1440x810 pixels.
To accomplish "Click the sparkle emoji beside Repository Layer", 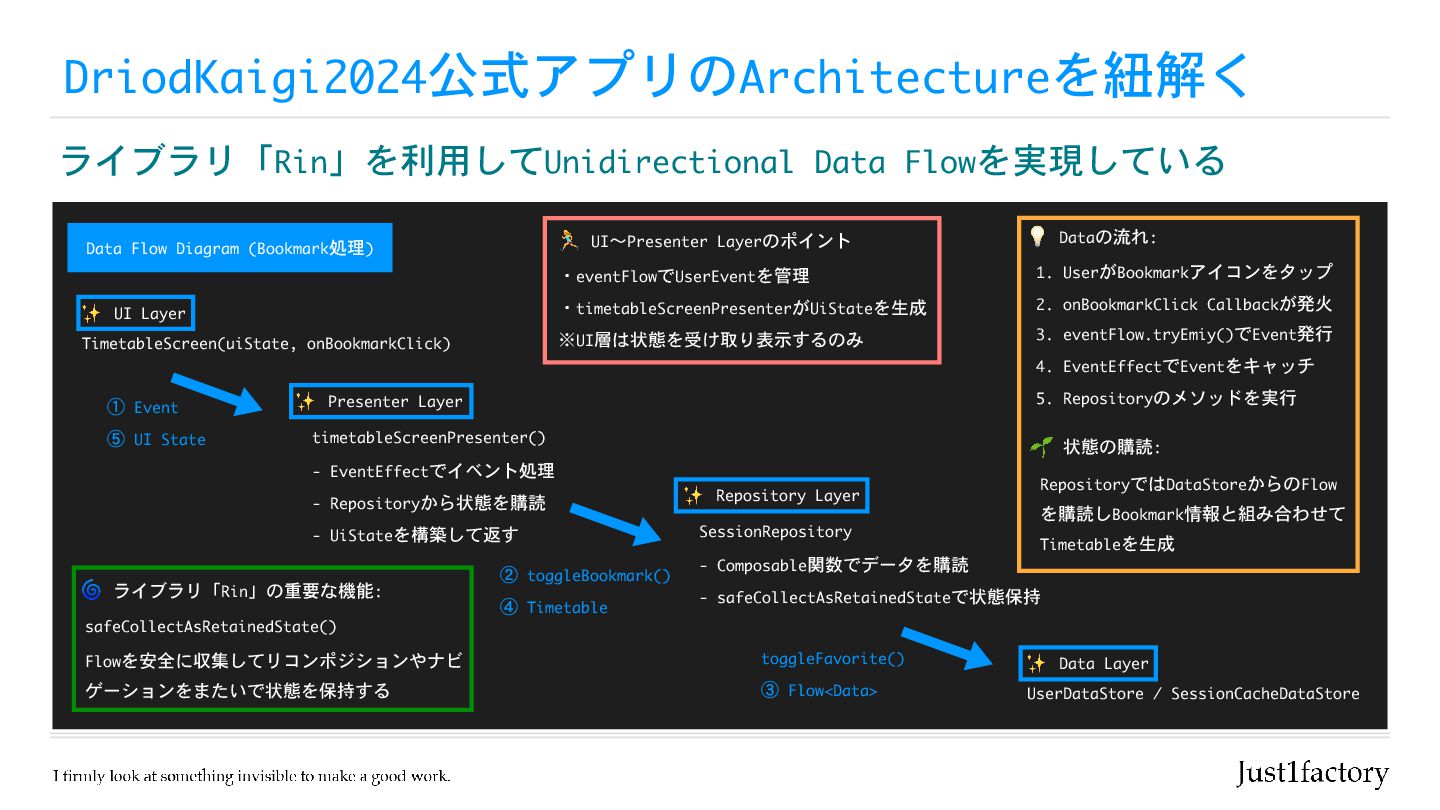I will pos(693,495).
